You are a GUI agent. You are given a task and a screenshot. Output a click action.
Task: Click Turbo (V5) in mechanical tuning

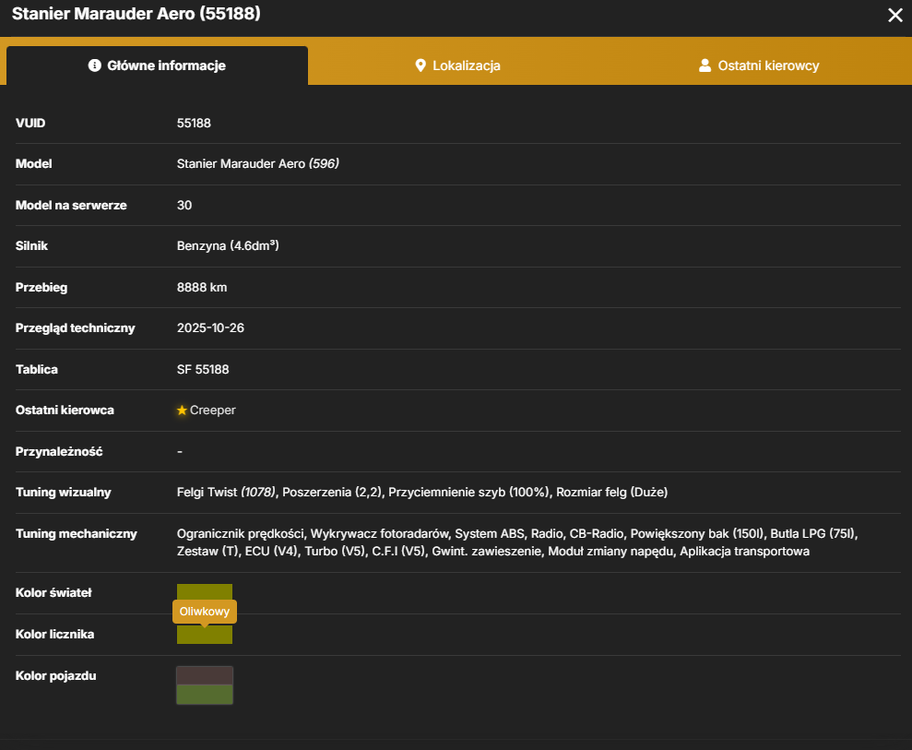pyautogui.click(x=334, y=551)
